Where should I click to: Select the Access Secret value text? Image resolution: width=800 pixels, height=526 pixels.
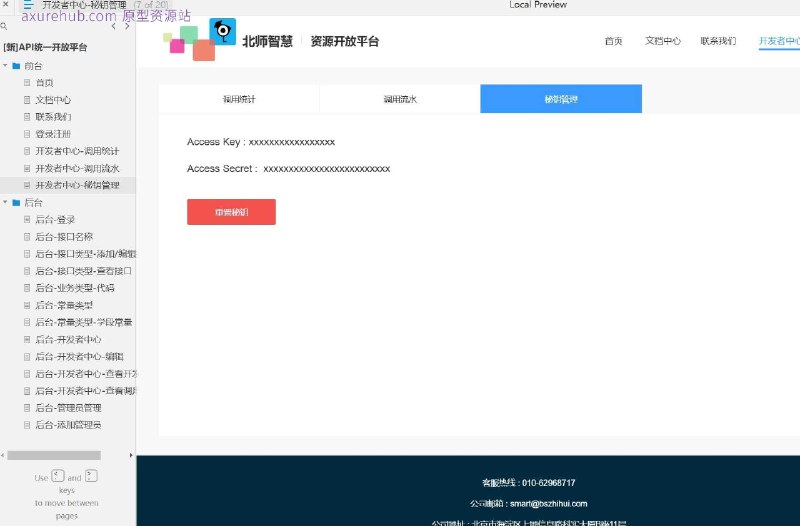[x=327, y=169]
